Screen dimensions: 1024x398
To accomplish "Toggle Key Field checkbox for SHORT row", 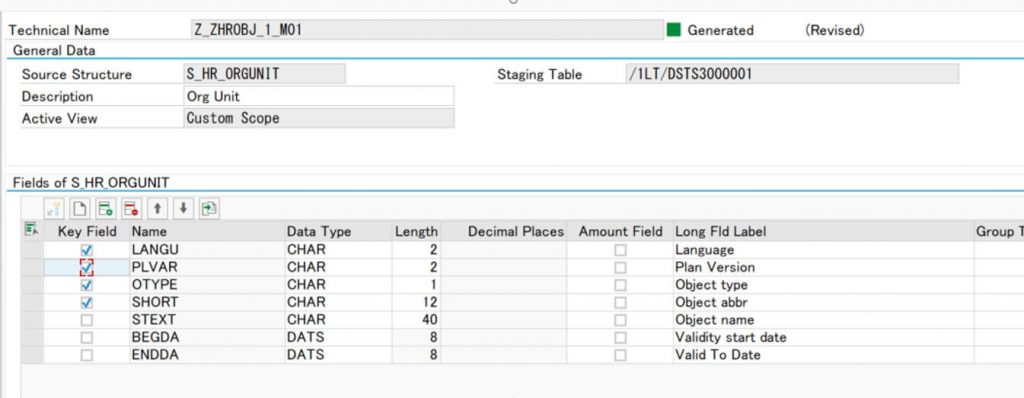I will (87, 303).
